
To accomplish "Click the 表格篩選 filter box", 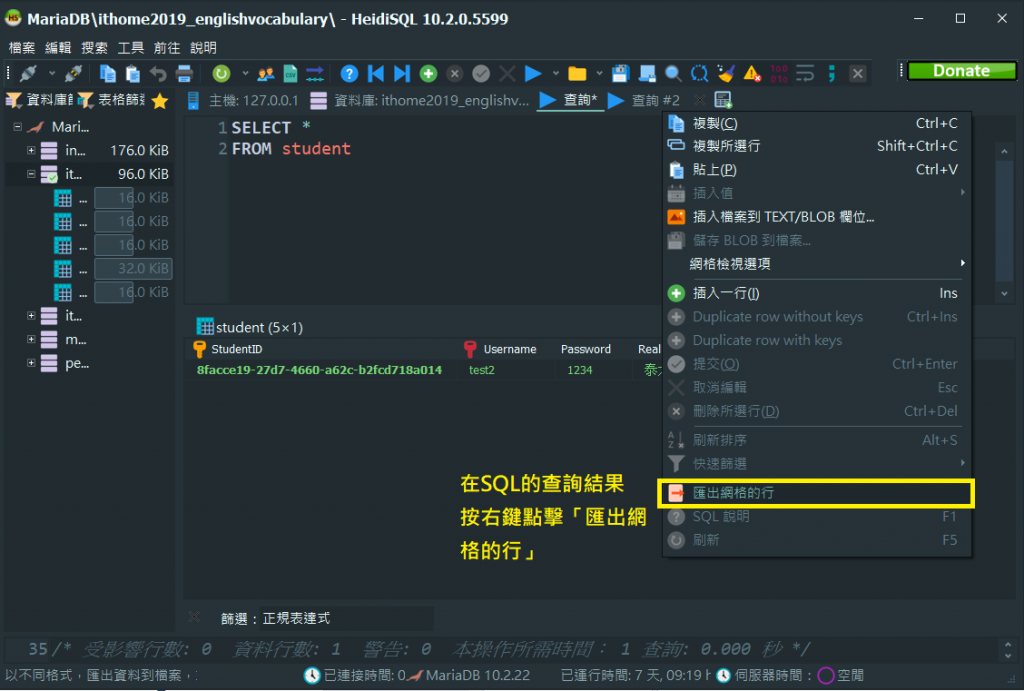I will point(112,100).
